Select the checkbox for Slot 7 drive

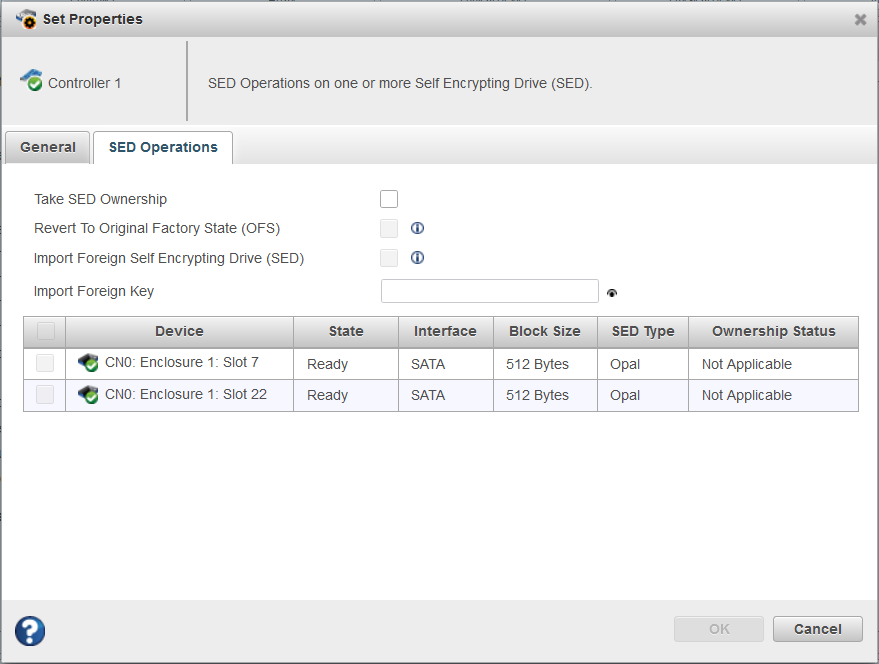(44, 363)
